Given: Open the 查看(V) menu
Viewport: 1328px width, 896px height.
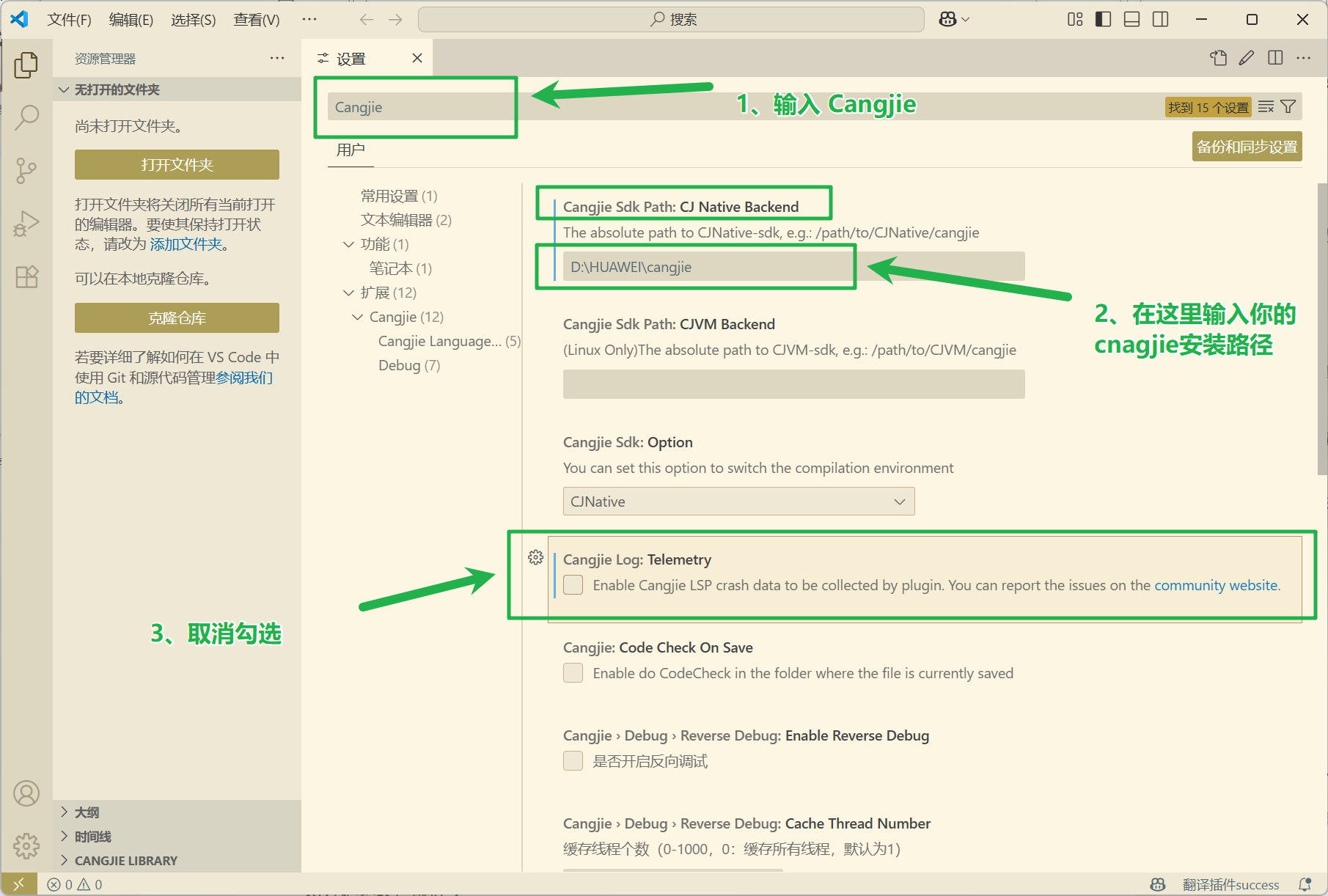Looking at the screenshot, I should (x=257, y=20).
